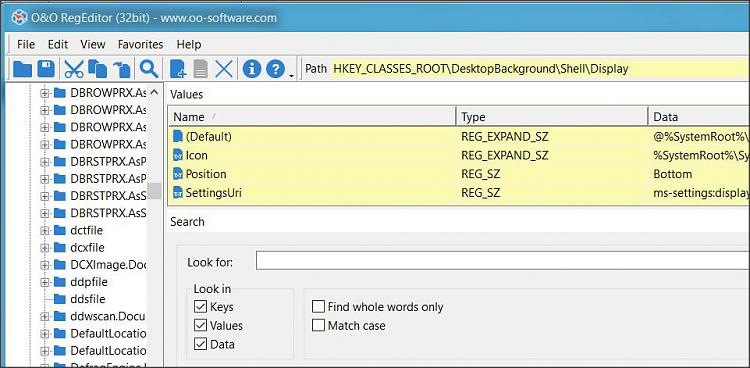The width and height of the screenshot is (750, 368).
Task: Click the ddpfile folder icon
Action: pos(59,282)
